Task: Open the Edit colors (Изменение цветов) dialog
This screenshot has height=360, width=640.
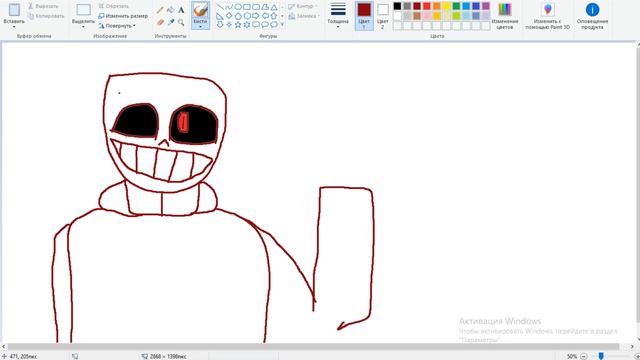Action: point(505,16)
